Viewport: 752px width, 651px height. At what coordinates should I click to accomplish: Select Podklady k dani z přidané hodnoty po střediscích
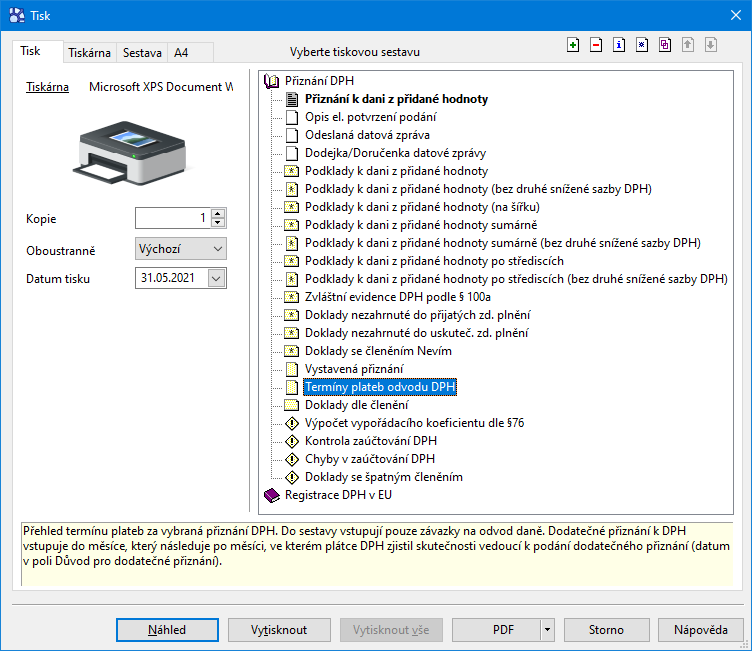click(434, 261)
